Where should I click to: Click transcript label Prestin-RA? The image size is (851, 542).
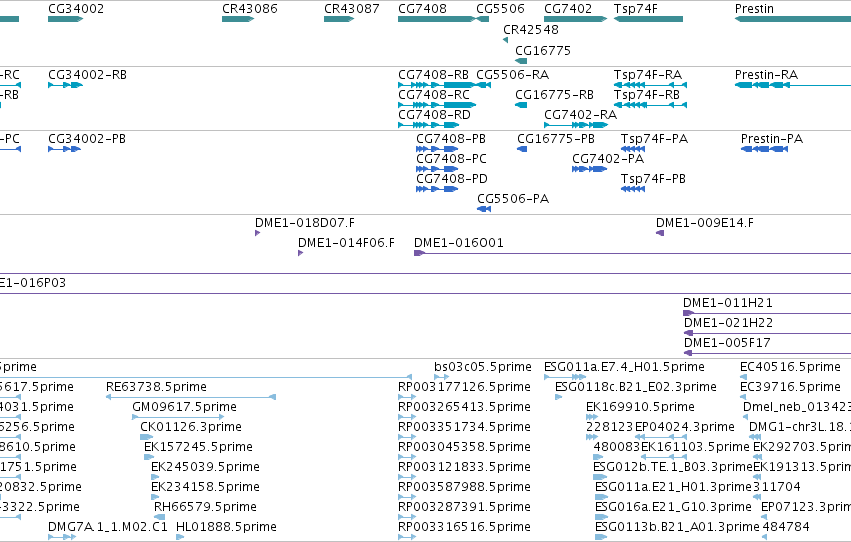point(766,75)
